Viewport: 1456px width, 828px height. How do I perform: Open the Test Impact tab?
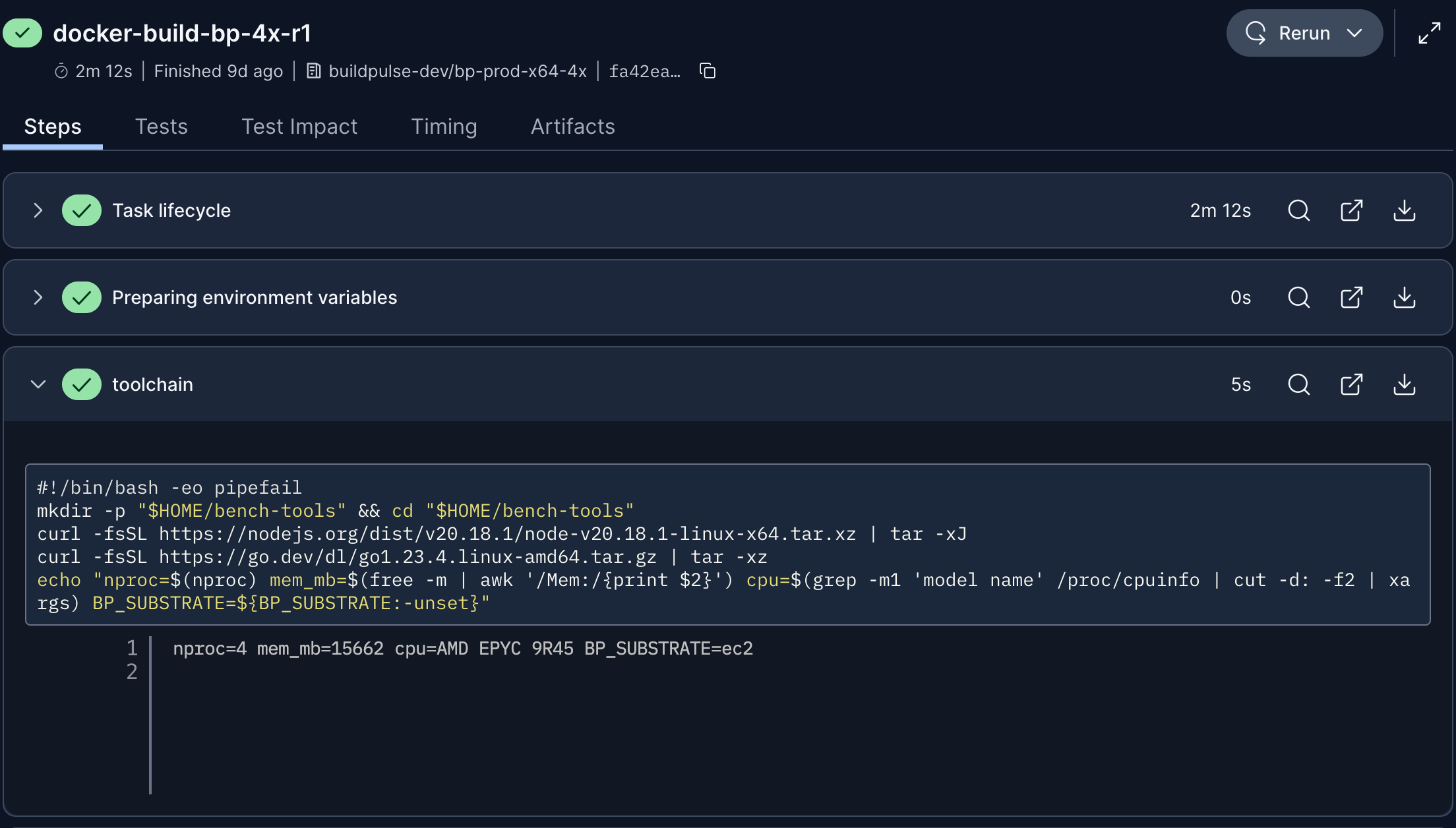click(299, 127)
